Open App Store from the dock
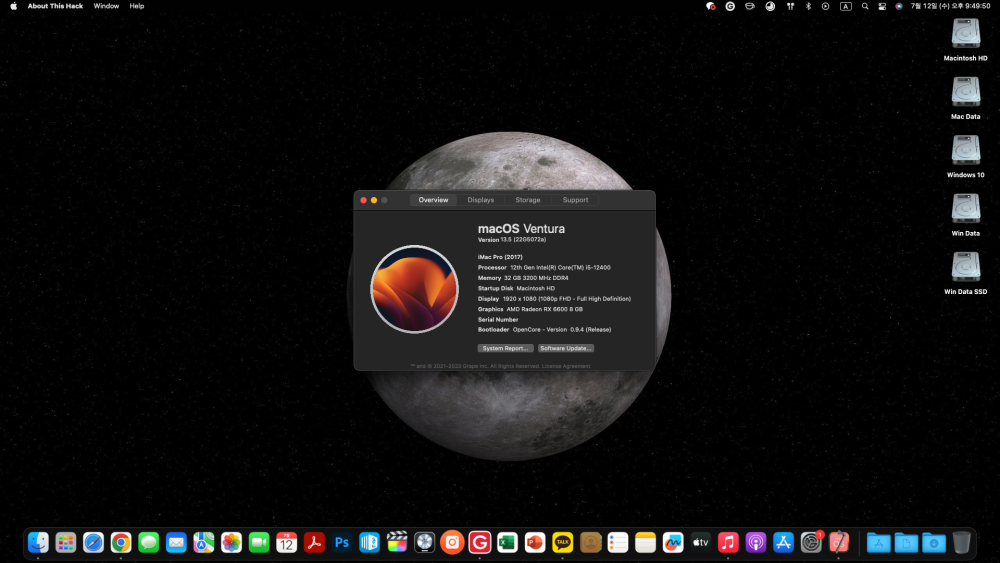Image resolution: width=1000 pixels, height=563 pixels. (783, 543)
